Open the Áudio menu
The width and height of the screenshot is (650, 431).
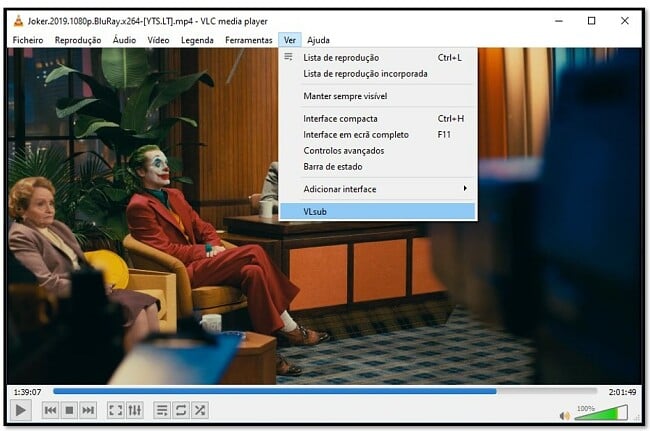(x=124, y=40)
